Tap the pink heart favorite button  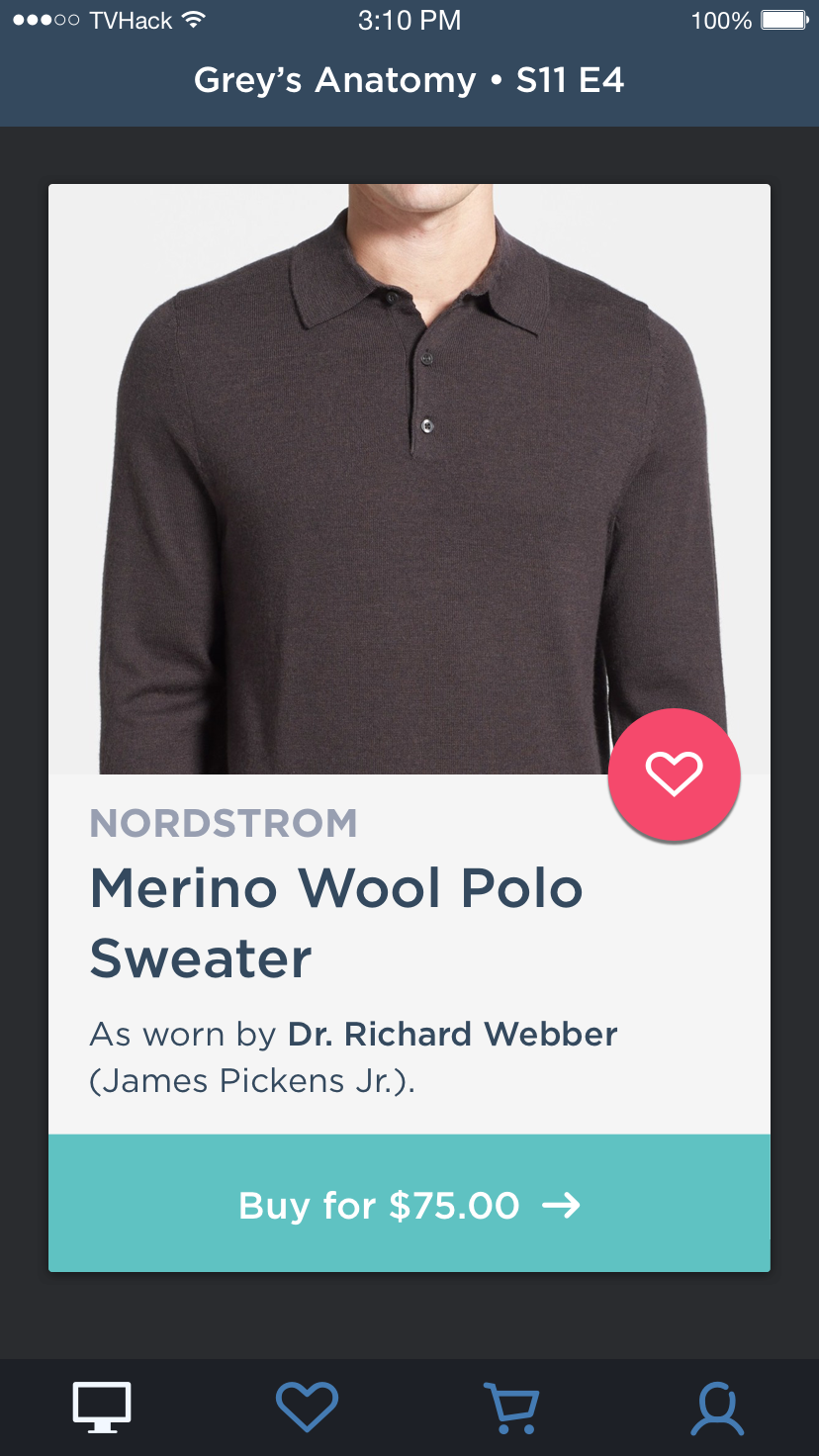click(674, 774)
